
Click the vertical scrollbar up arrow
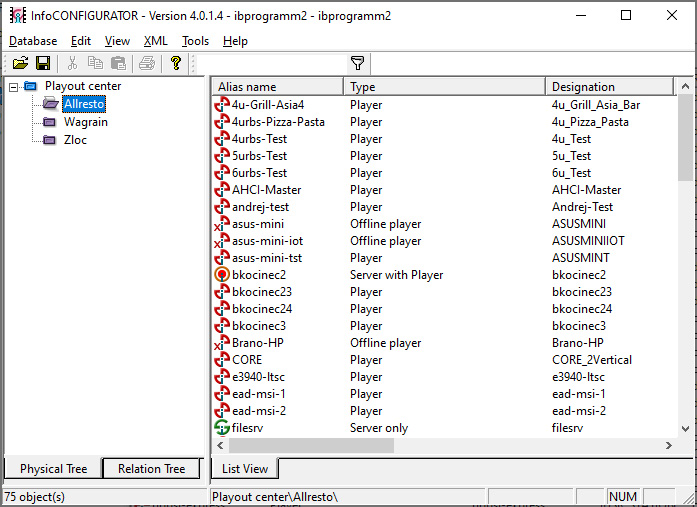point(685,86)
